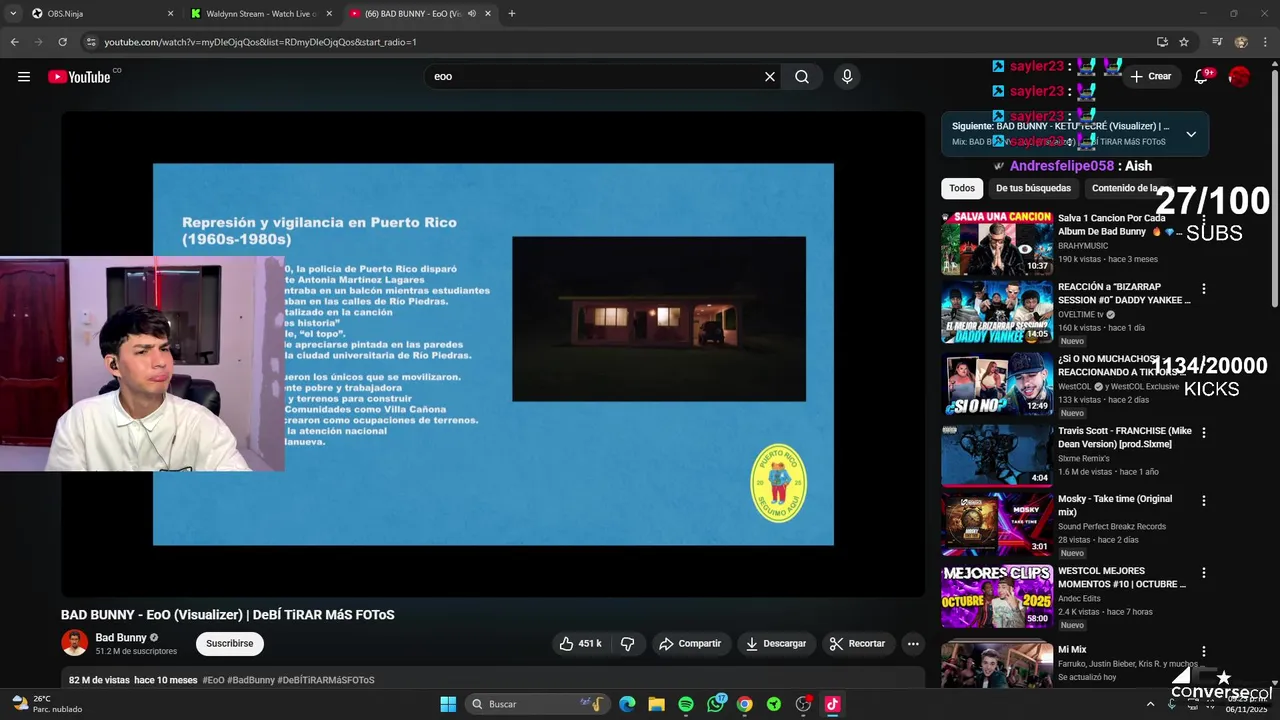Open the WESTCOL MEJORES CLIPS thumbnail
Image resolution: width=1280 pixels, height=720 pixels.
pos(997,597)
